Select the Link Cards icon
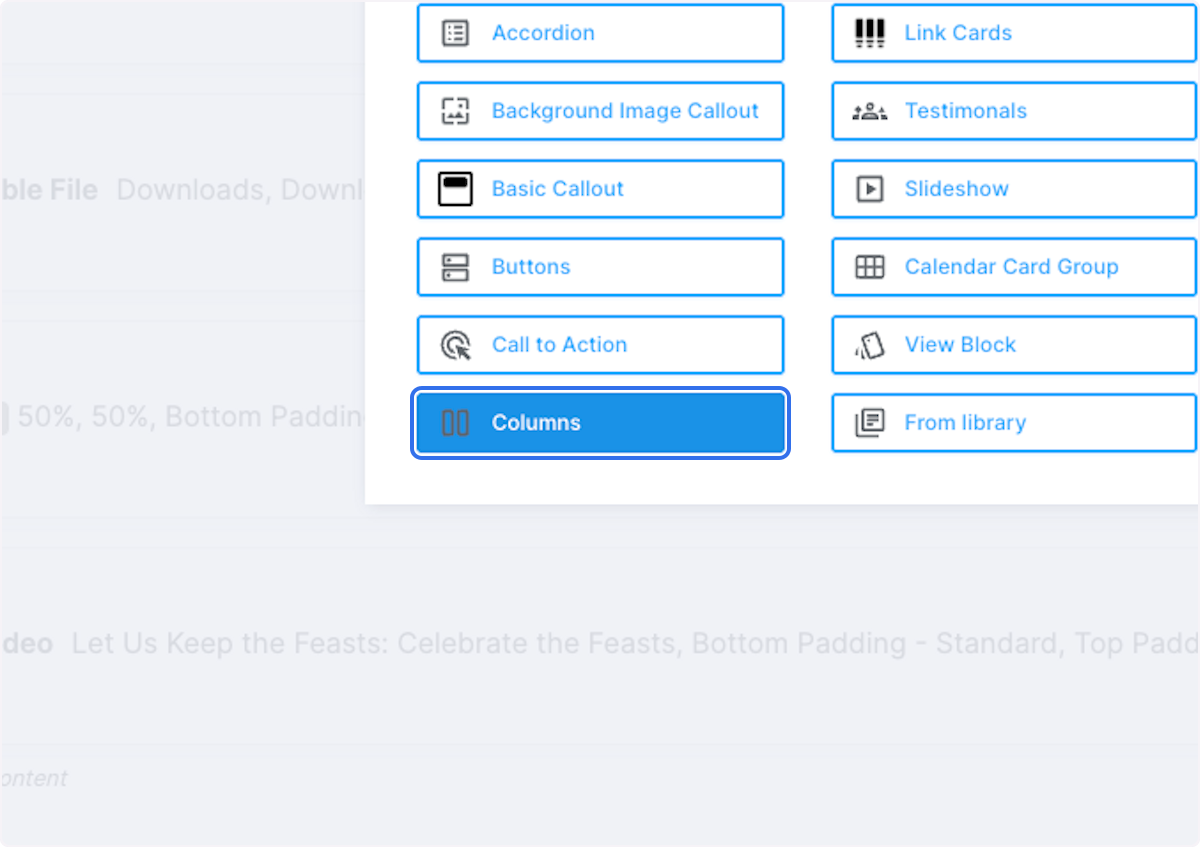Viewport: 1200px width, 847px height. (869, 32)
